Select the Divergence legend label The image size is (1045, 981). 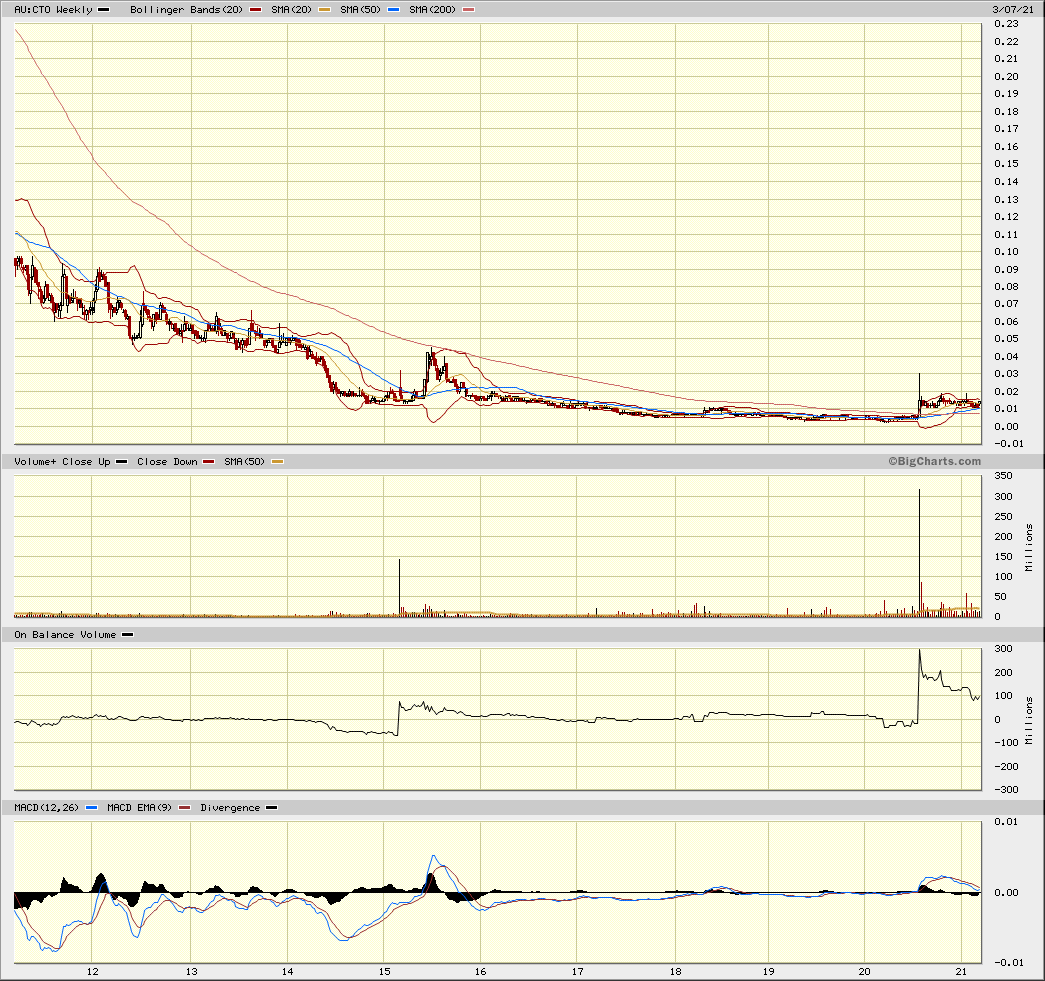(230, 808)
